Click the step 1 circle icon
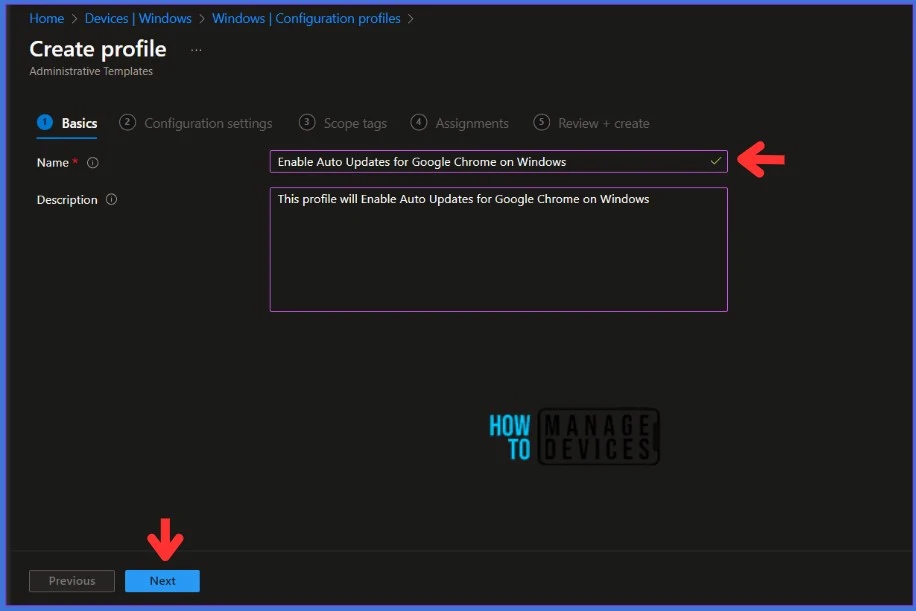The width and height of the screenshot is (916, 611). (x=45, y=122)
